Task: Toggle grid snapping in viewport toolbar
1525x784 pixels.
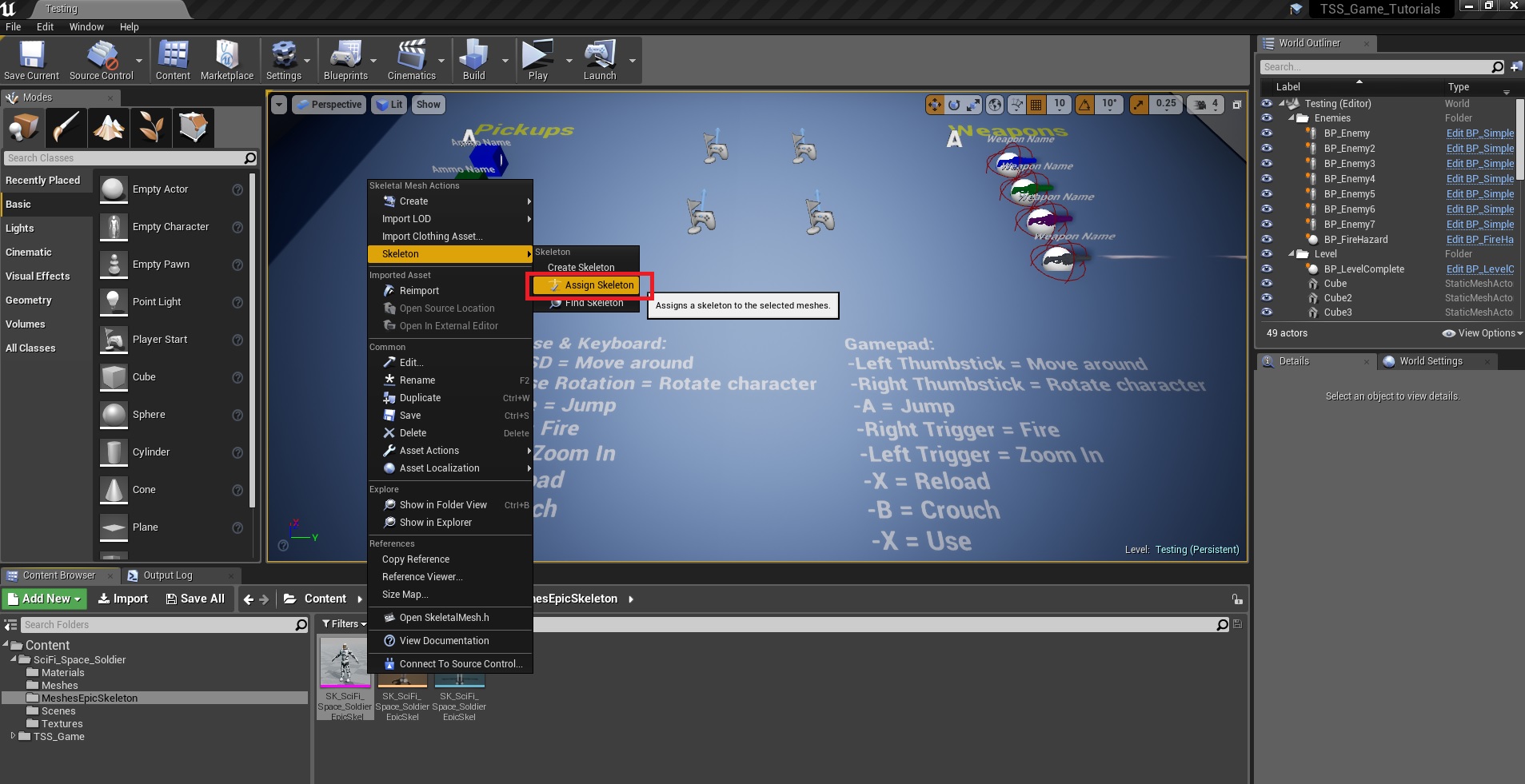Action: 1036,105
